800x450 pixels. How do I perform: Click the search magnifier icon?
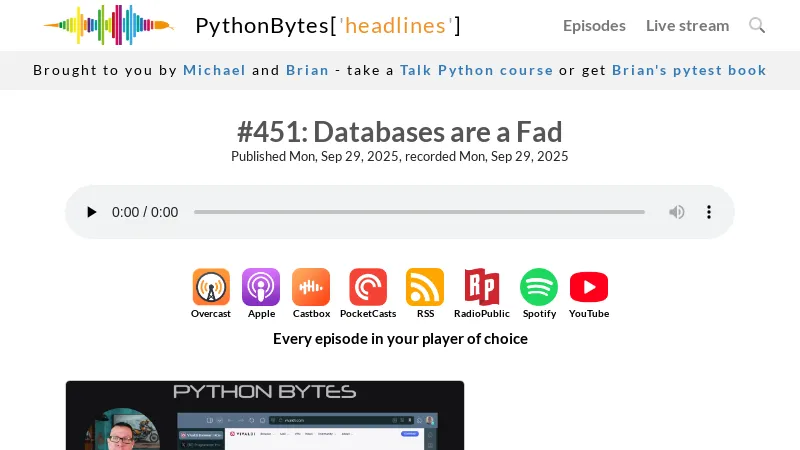tap(757, 26)
